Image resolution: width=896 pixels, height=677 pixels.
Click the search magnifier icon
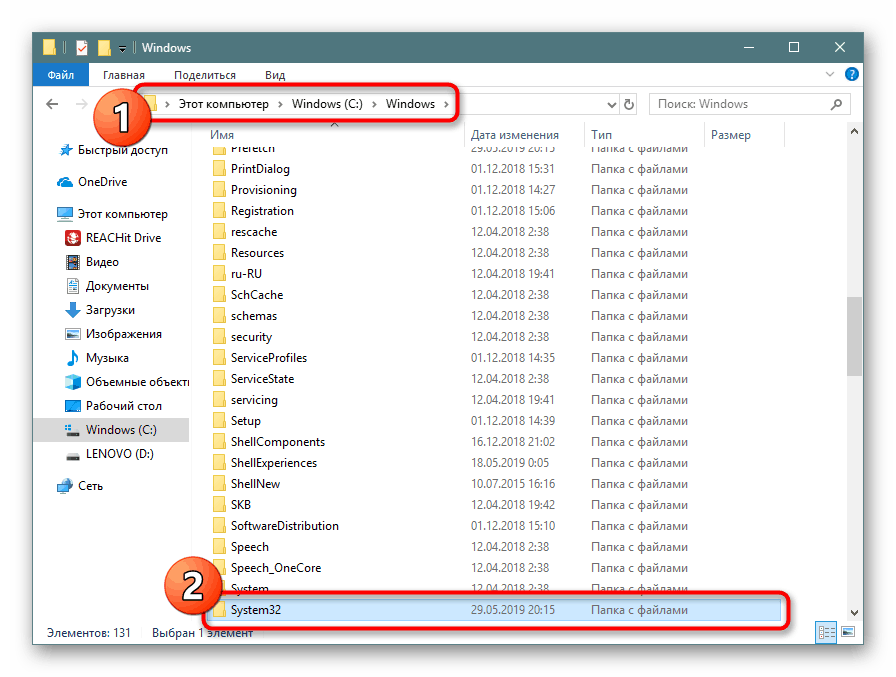[x=837, y=104]
